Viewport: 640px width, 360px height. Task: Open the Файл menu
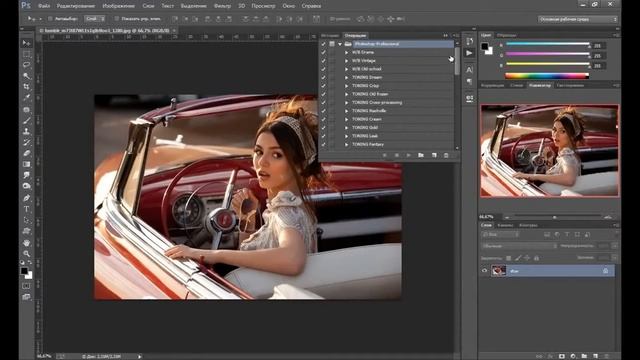click(x=44, y=6)
